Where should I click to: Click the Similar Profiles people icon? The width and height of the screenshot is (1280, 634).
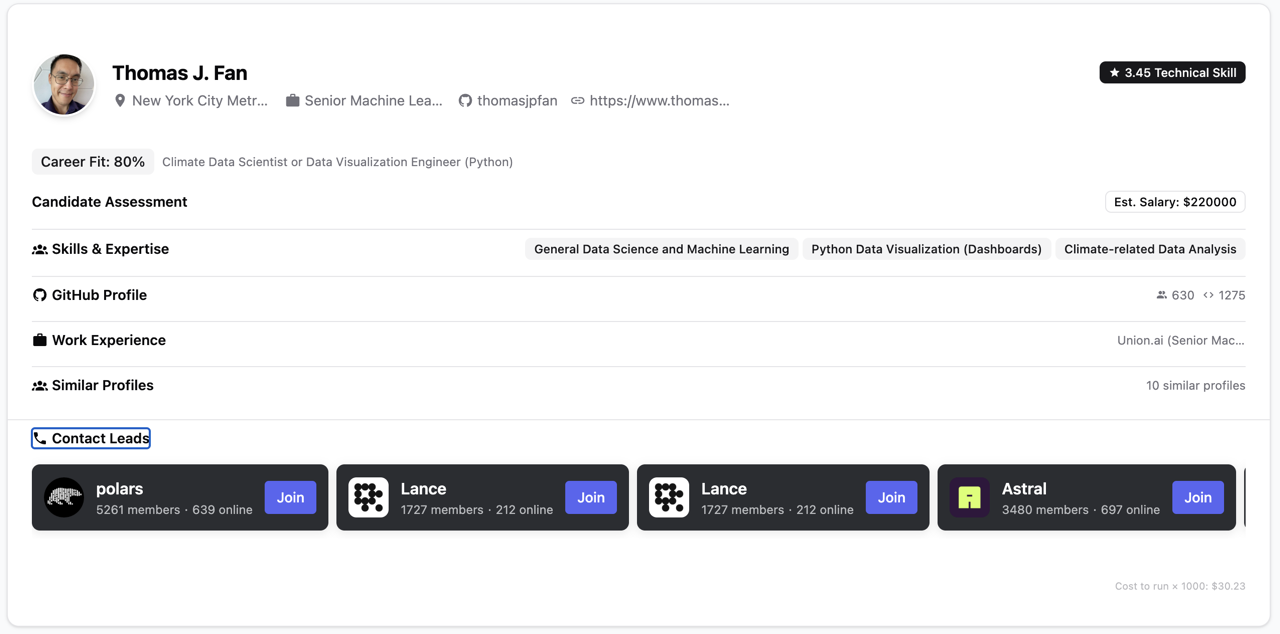tap(40, 386)
